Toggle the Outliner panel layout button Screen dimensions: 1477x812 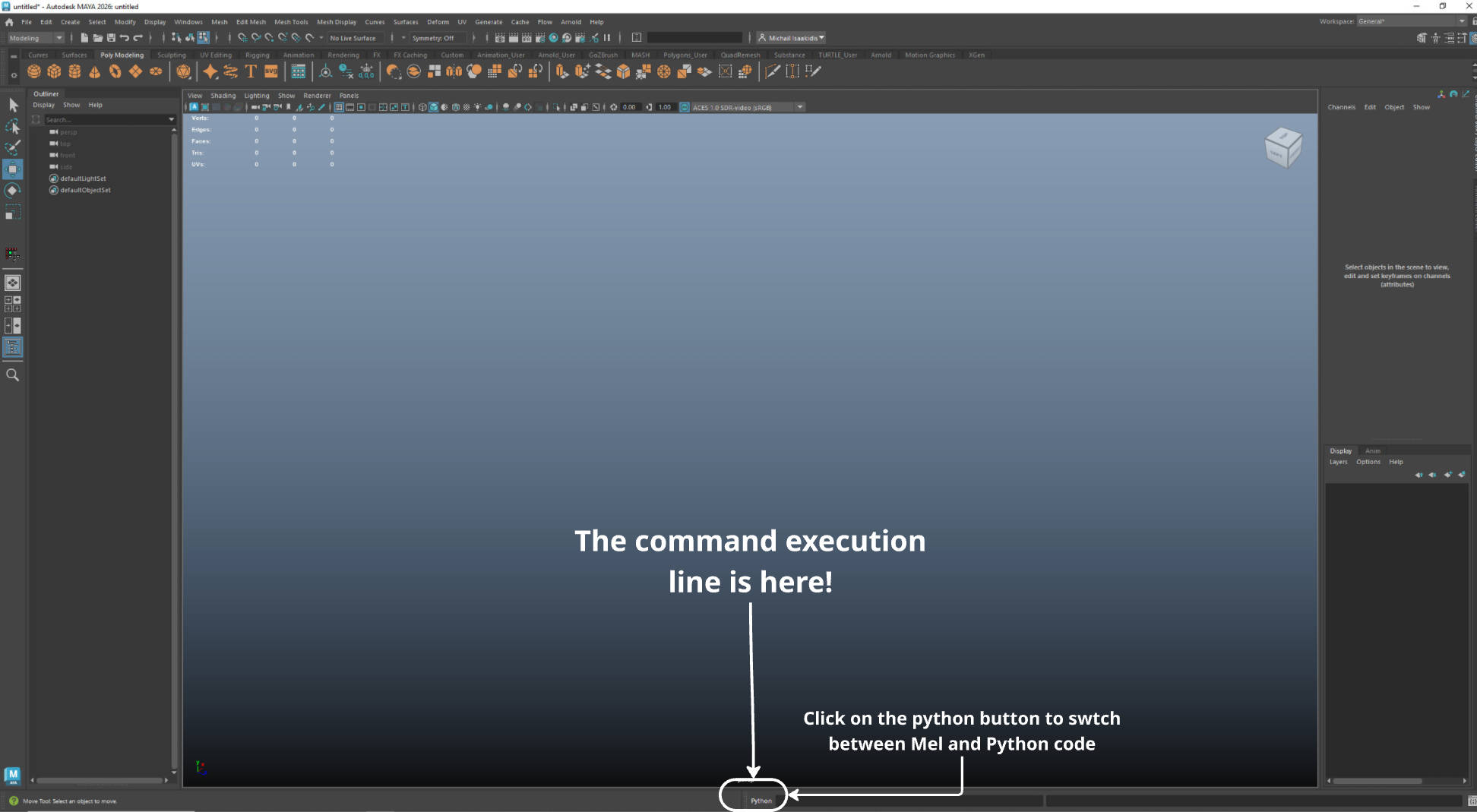[13, 347]
